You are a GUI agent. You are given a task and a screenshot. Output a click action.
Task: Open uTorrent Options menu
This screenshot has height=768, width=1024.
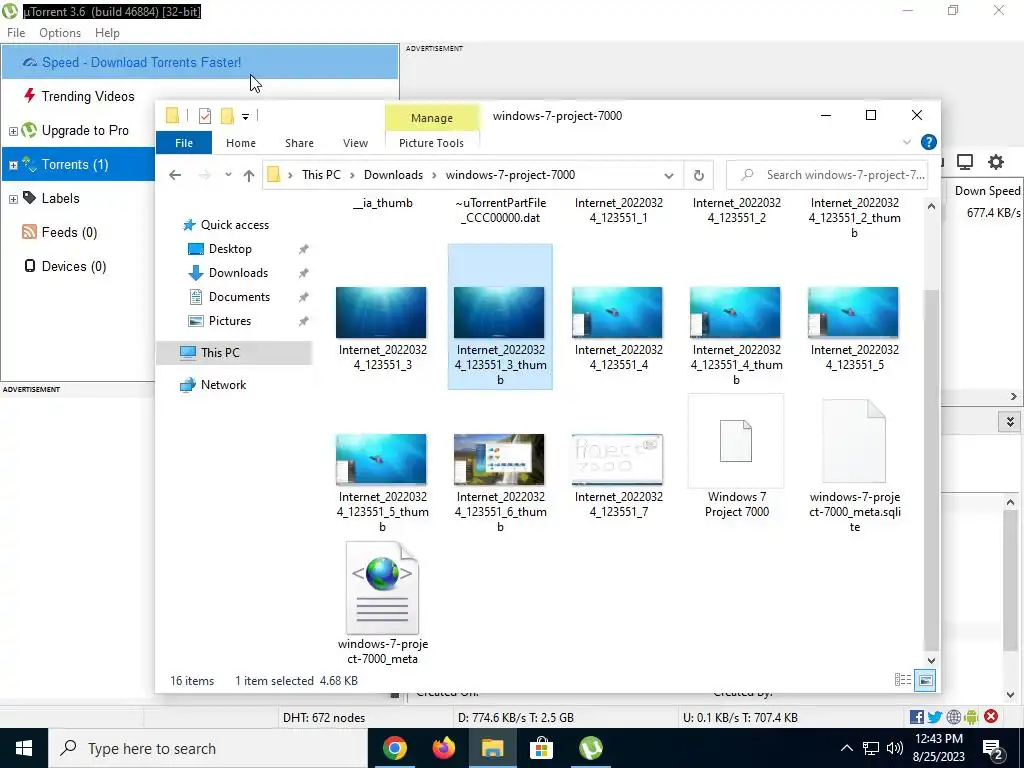coord(59,33)
